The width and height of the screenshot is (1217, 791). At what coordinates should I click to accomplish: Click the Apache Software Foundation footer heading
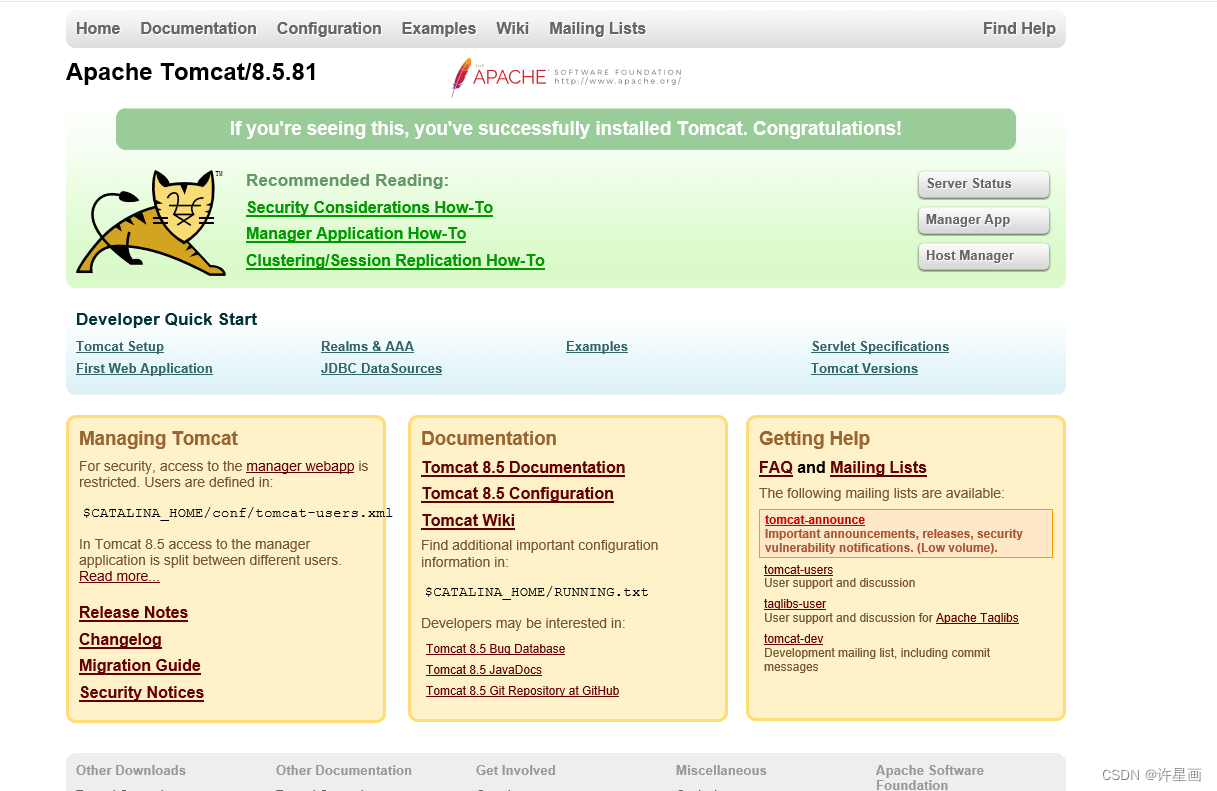[x=930, y=777]
